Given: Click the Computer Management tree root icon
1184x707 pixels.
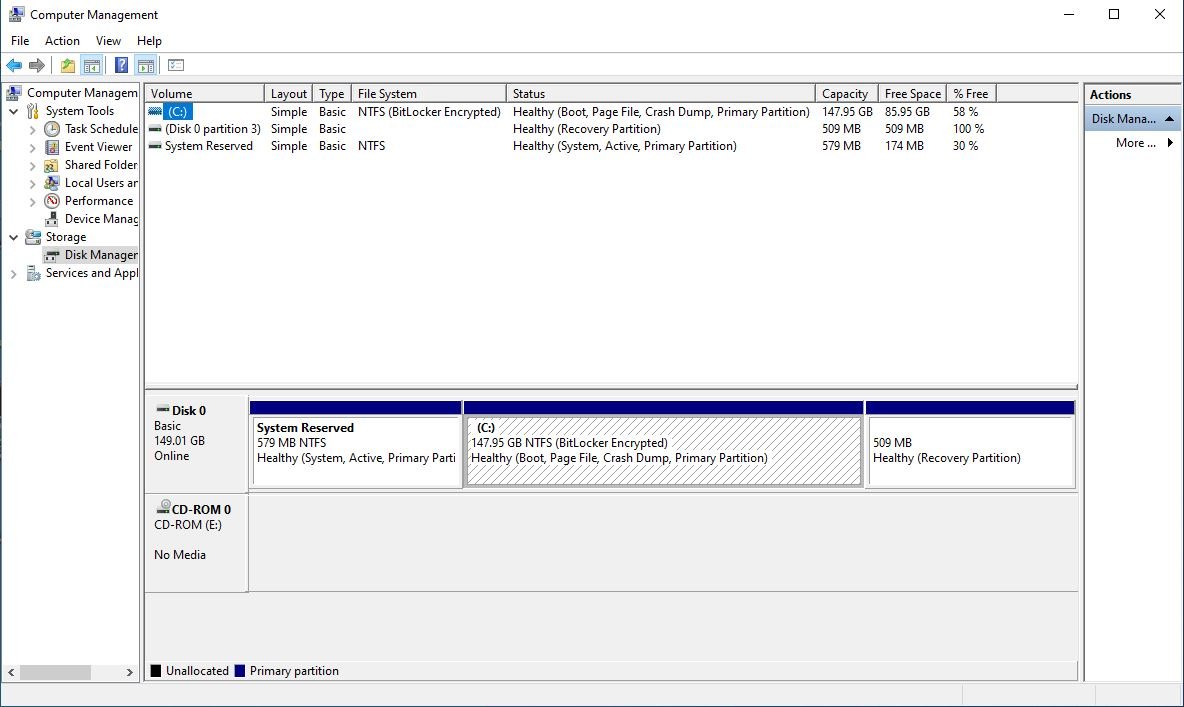Looking at the screenshot, I should (x=14, y=93).
